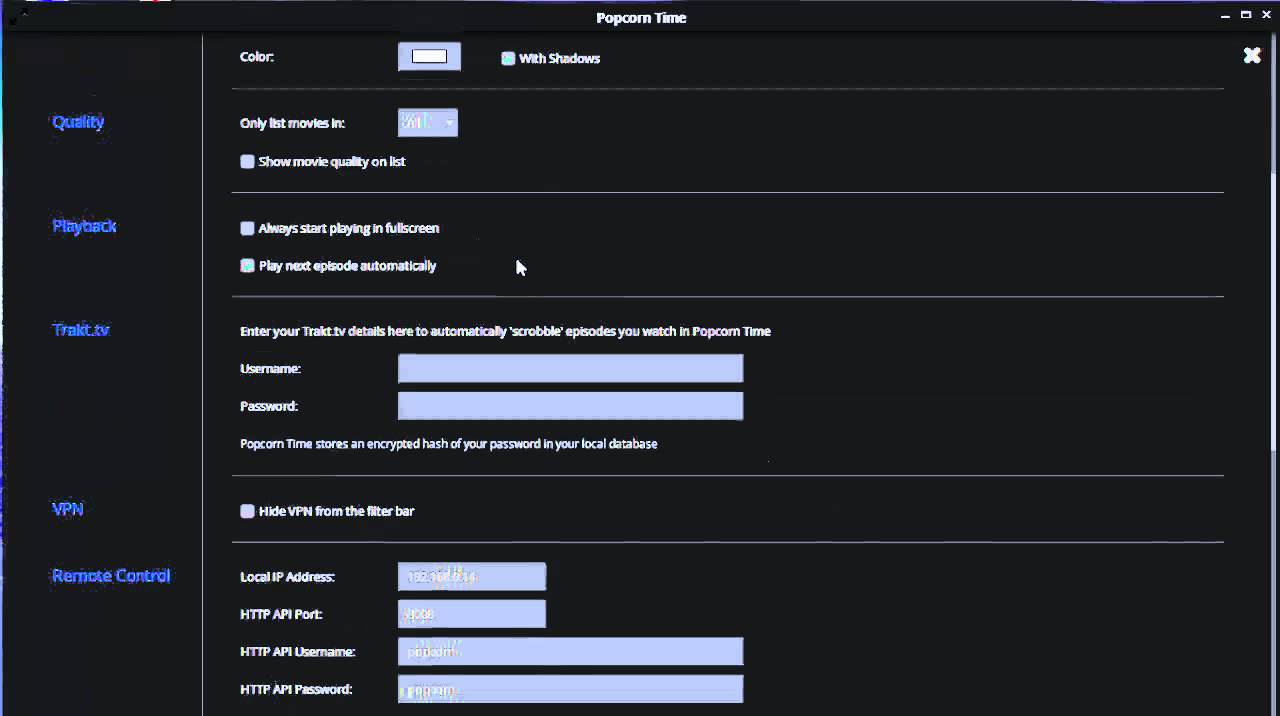Enable Always start playing in fullscreen
1280x716 pixels.
coord(247,229)
